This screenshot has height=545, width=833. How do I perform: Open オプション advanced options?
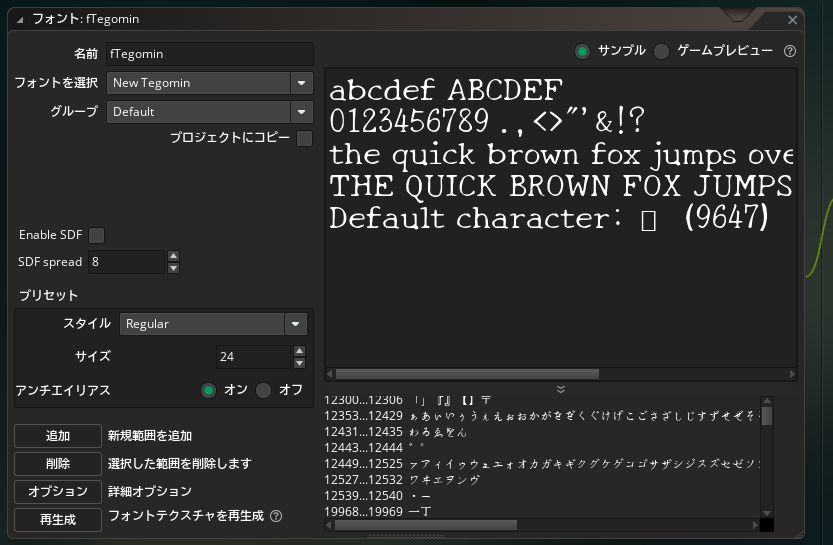pos(58,491)
